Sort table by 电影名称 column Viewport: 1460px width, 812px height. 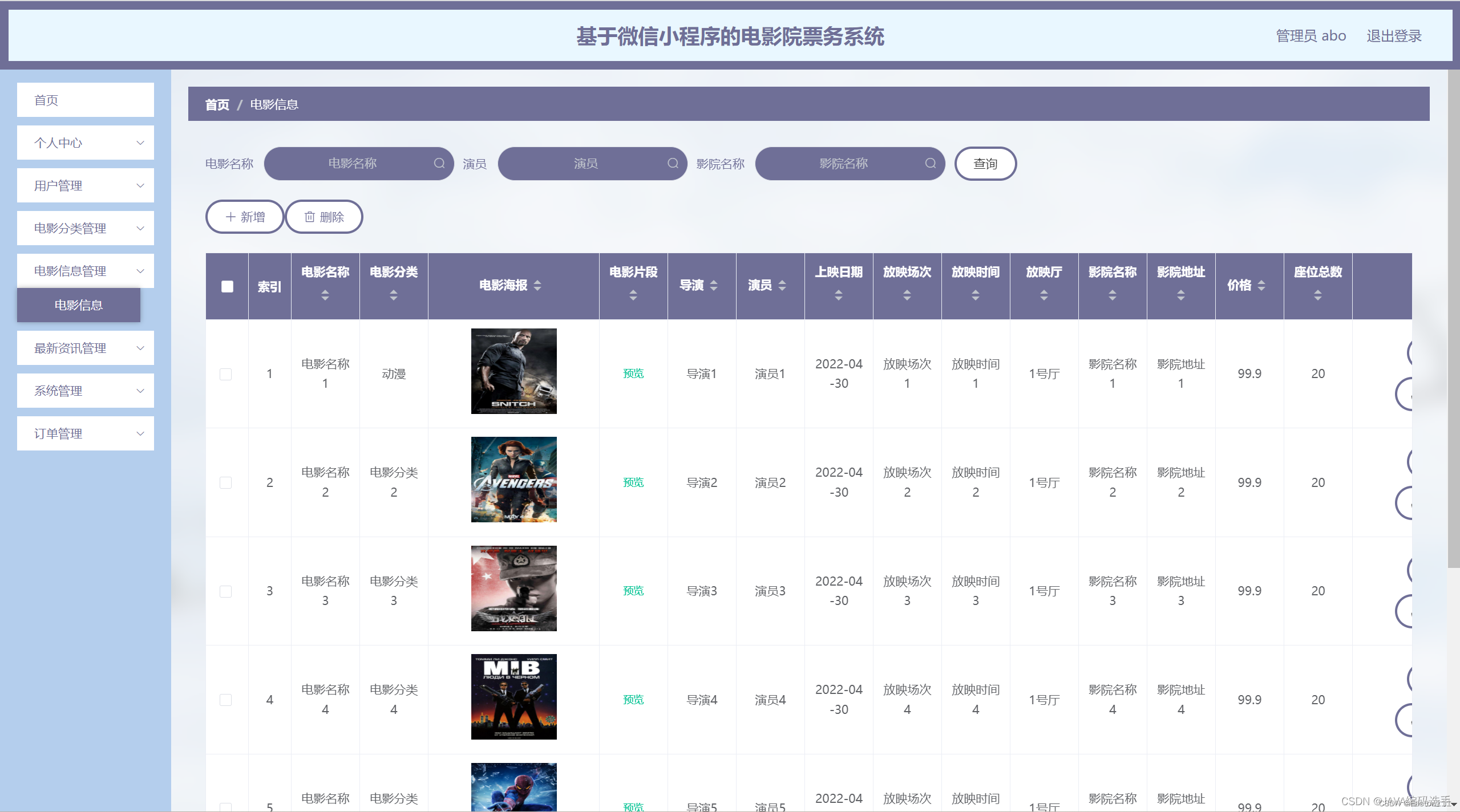325,295
